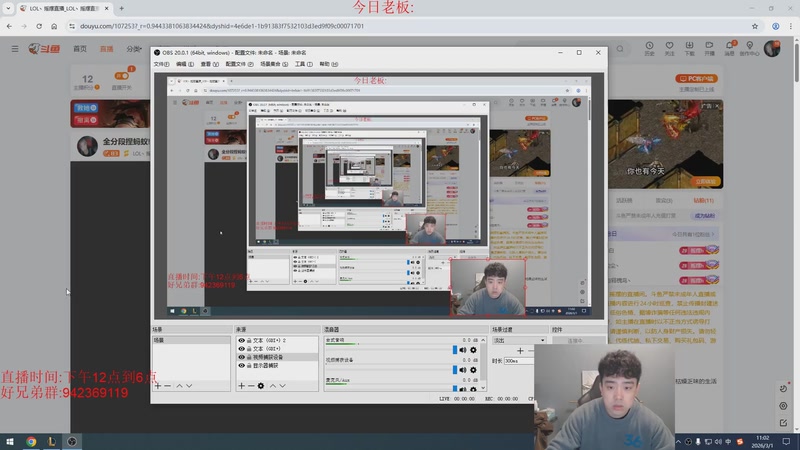Open OBS 工具 menu

(304, 64)
